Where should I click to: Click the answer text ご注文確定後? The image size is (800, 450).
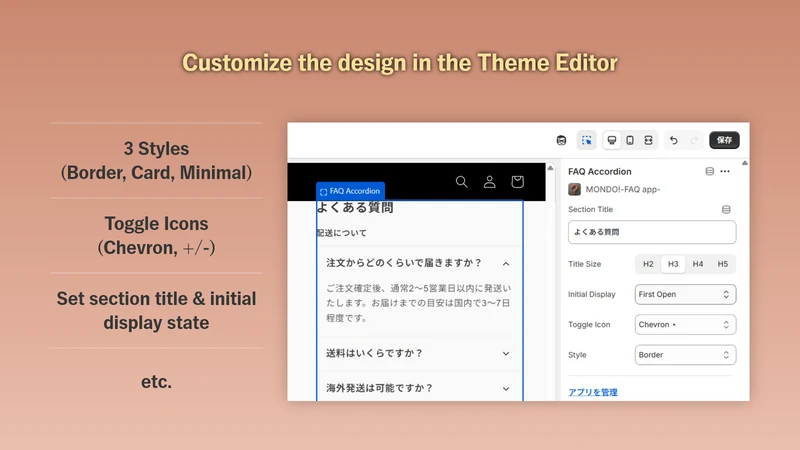click(418, 303)
